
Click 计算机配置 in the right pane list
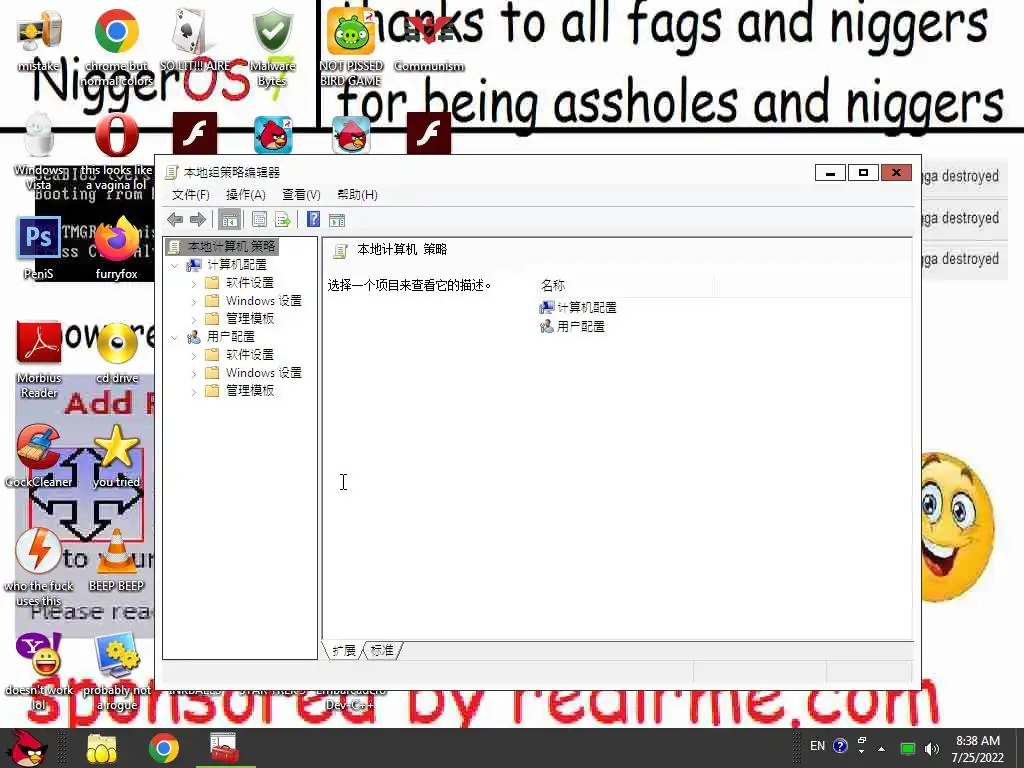(x=578, y=308)
